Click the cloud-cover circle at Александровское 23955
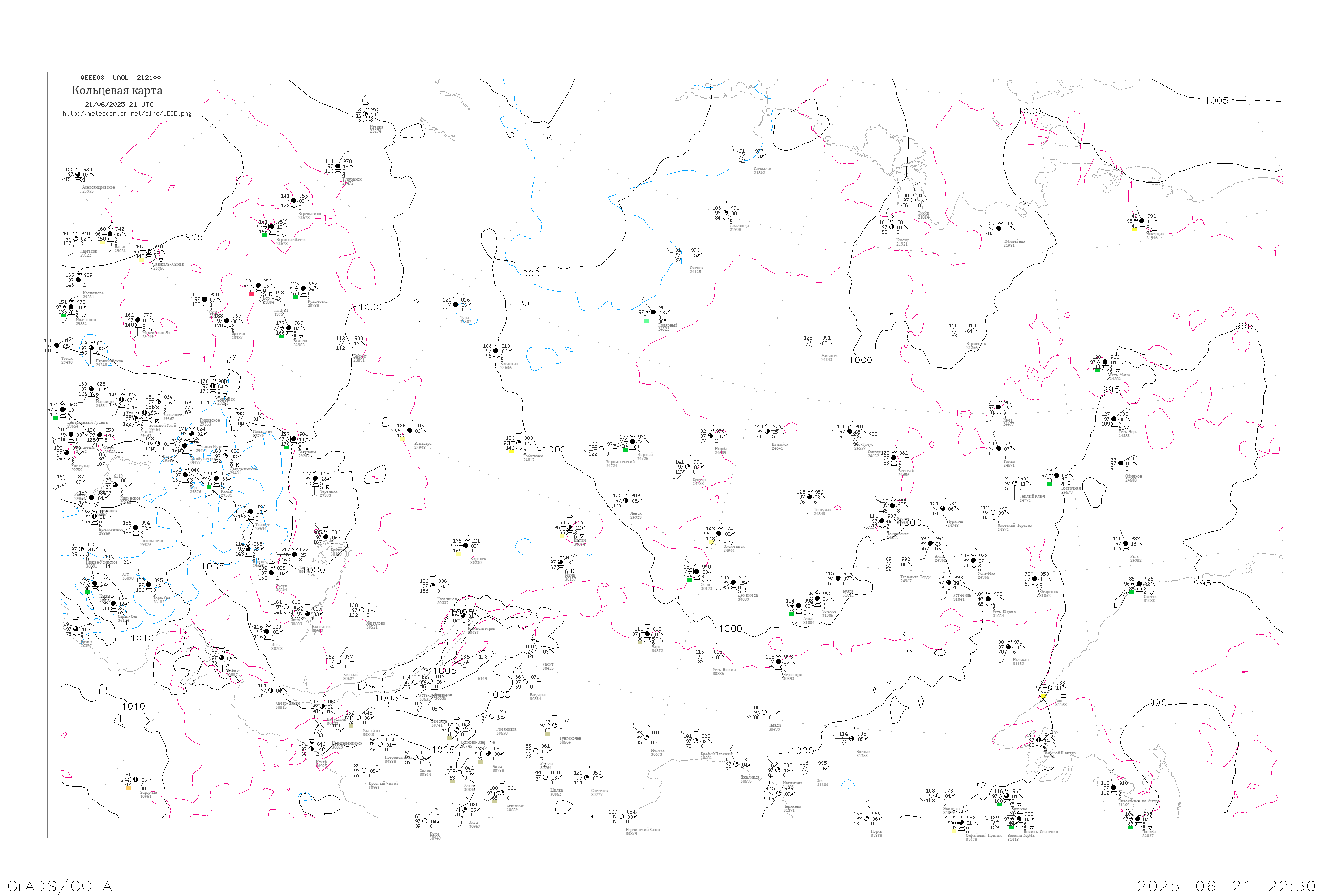This screenshot has height=896, width=1344. click(x=78, y=174)
